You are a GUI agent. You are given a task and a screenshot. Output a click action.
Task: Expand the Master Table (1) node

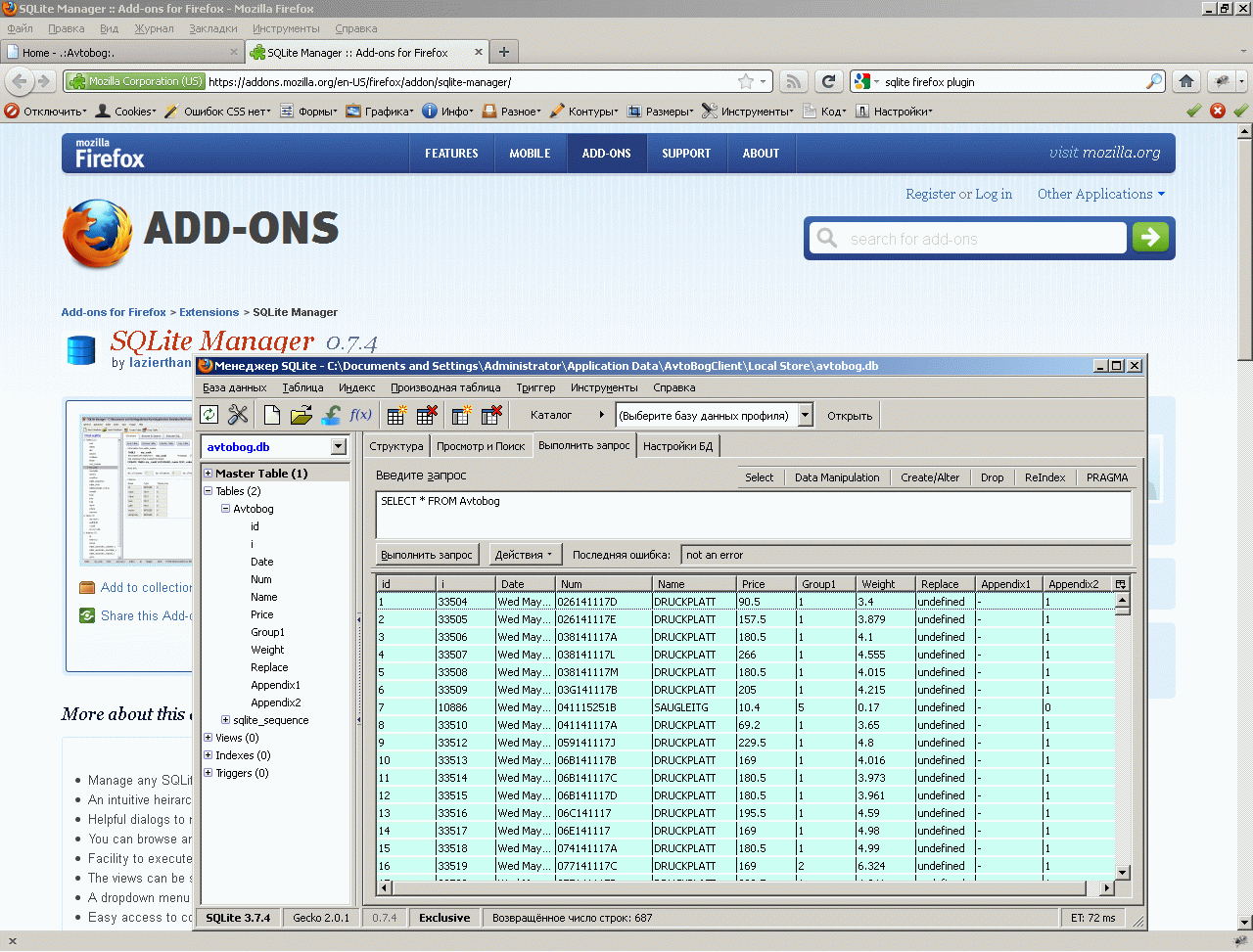coord(208,474)
